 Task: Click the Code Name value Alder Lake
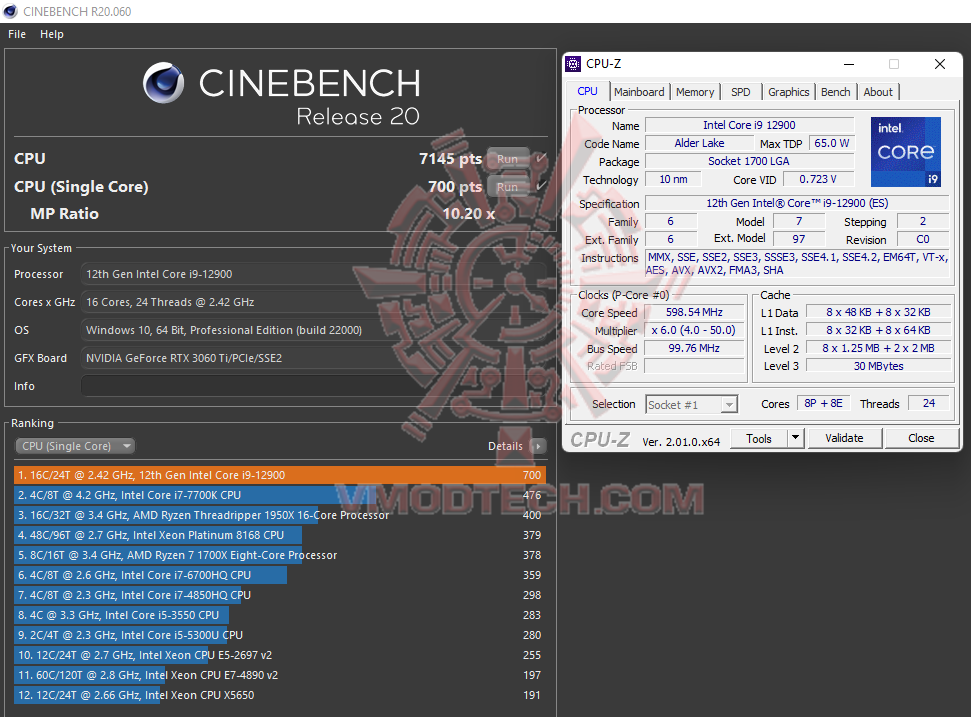point(699,143)
